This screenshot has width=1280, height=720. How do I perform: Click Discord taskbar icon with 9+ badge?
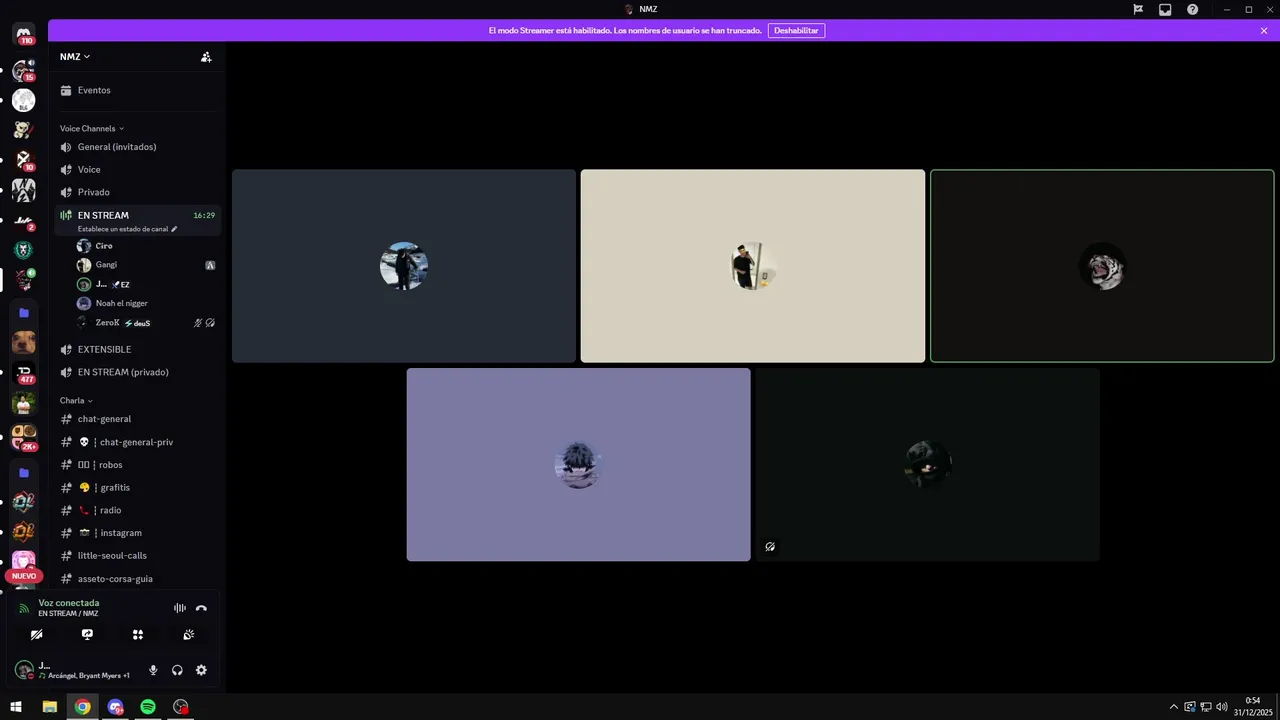click(115, 707)
